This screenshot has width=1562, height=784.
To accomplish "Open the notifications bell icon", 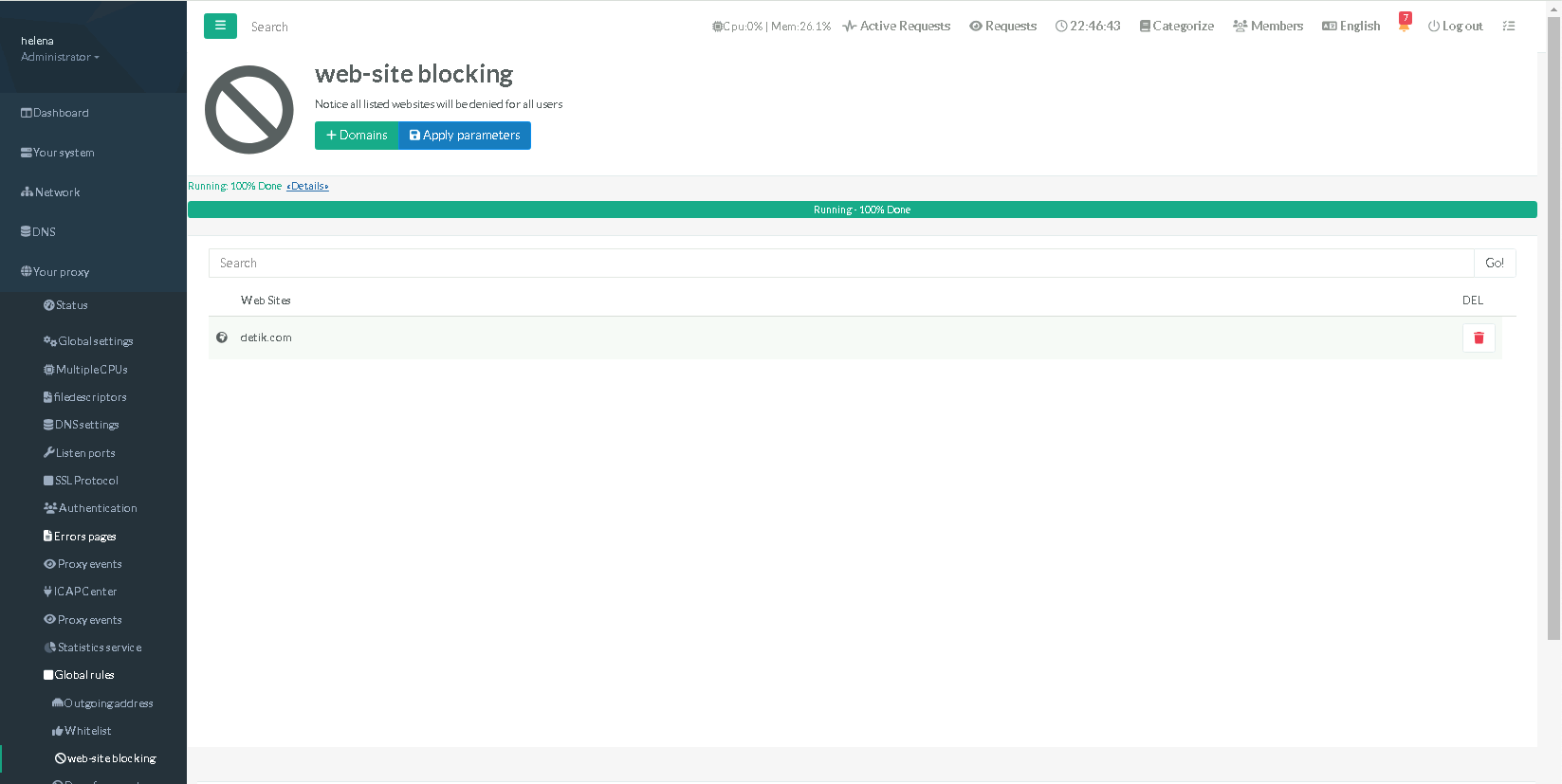I will point(1404,26).
